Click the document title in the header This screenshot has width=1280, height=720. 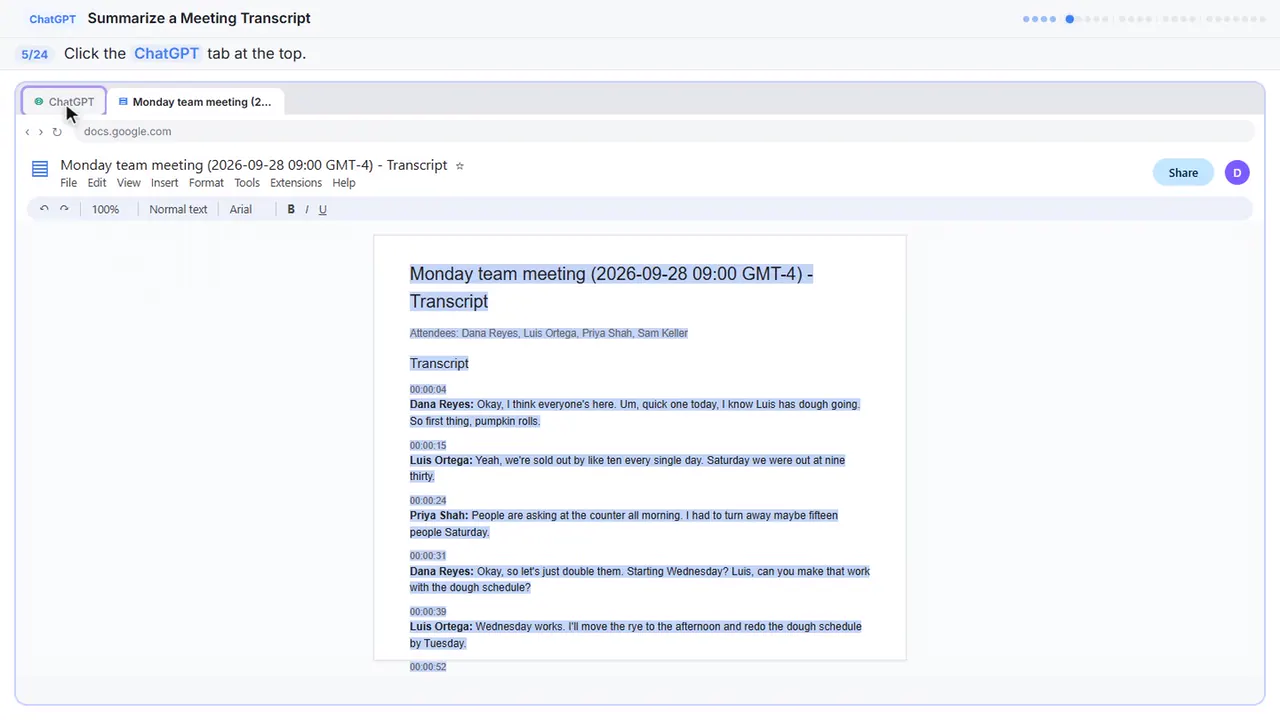[254, 165]
